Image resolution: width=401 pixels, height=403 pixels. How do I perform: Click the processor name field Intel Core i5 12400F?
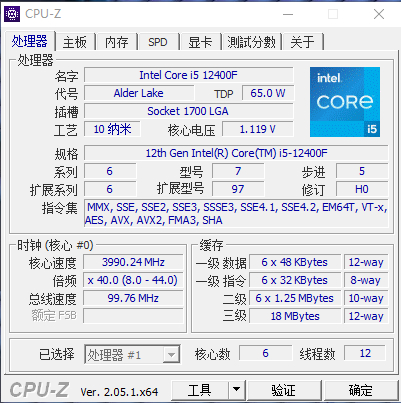click(189, 75)
